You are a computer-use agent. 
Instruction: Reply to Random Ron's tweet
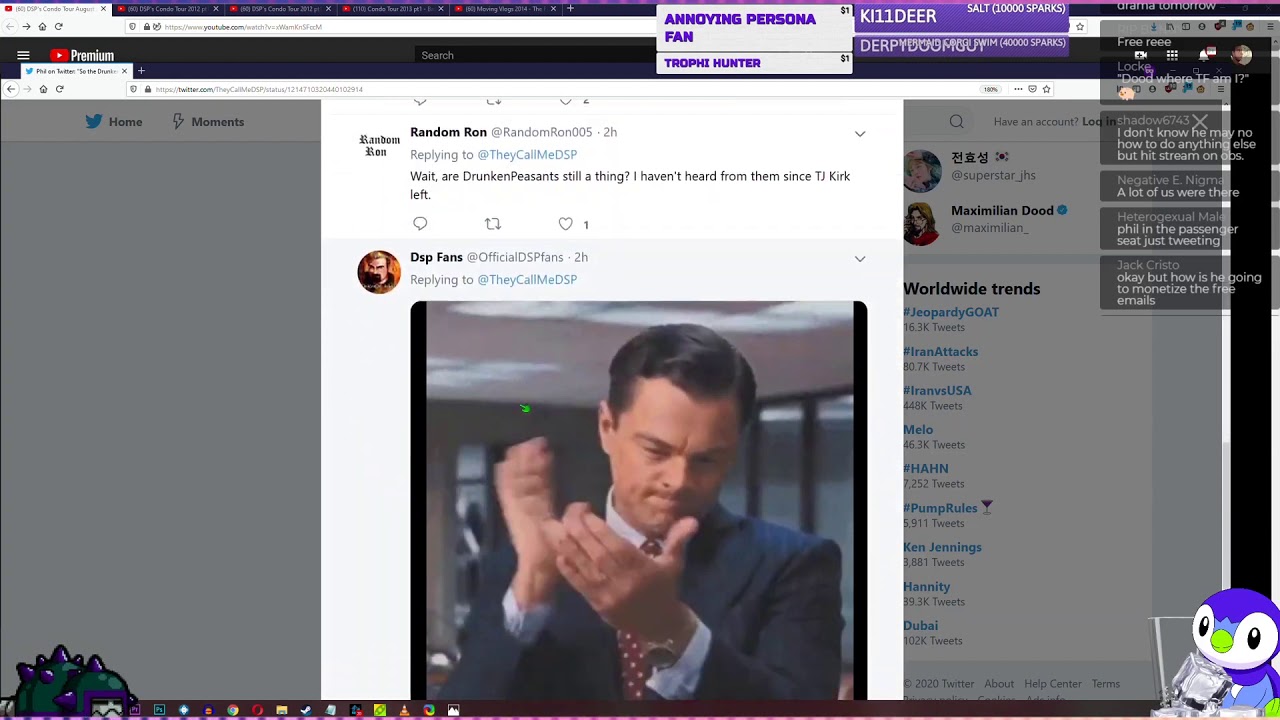(x=420, y=224)
